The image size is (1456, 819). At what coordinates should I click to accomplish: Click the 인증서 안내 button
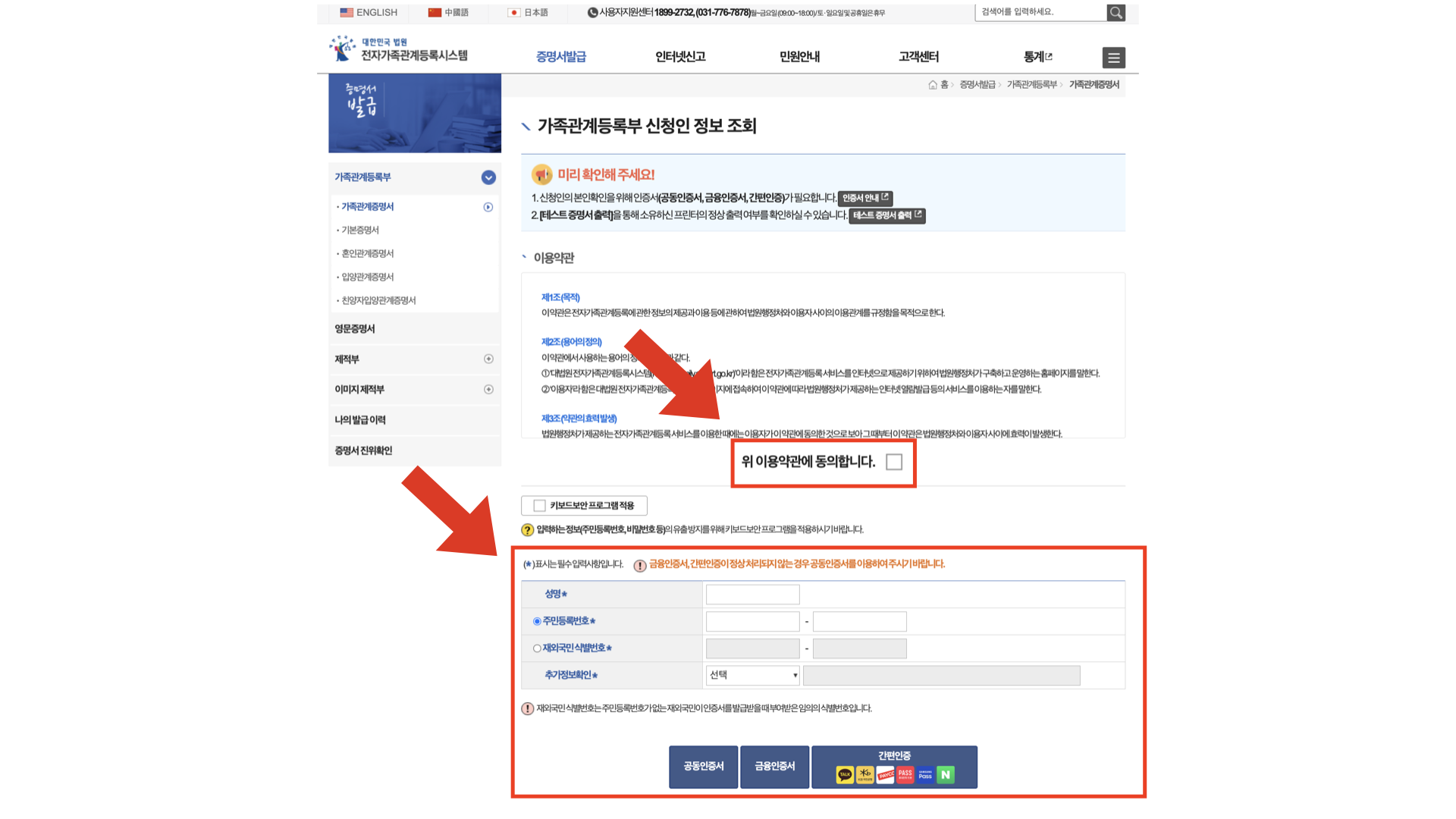(x=864, y=198)
